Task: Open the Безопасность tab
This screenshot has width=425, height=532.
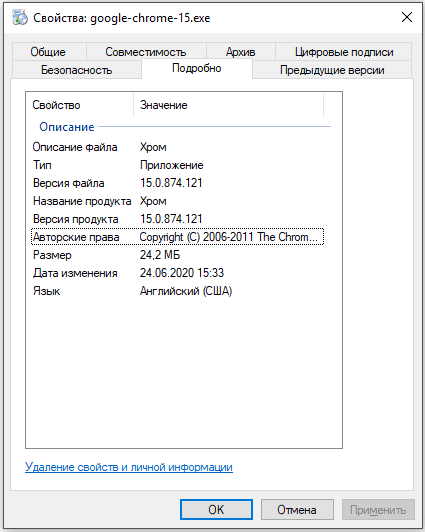Action: tap(77, 70)
